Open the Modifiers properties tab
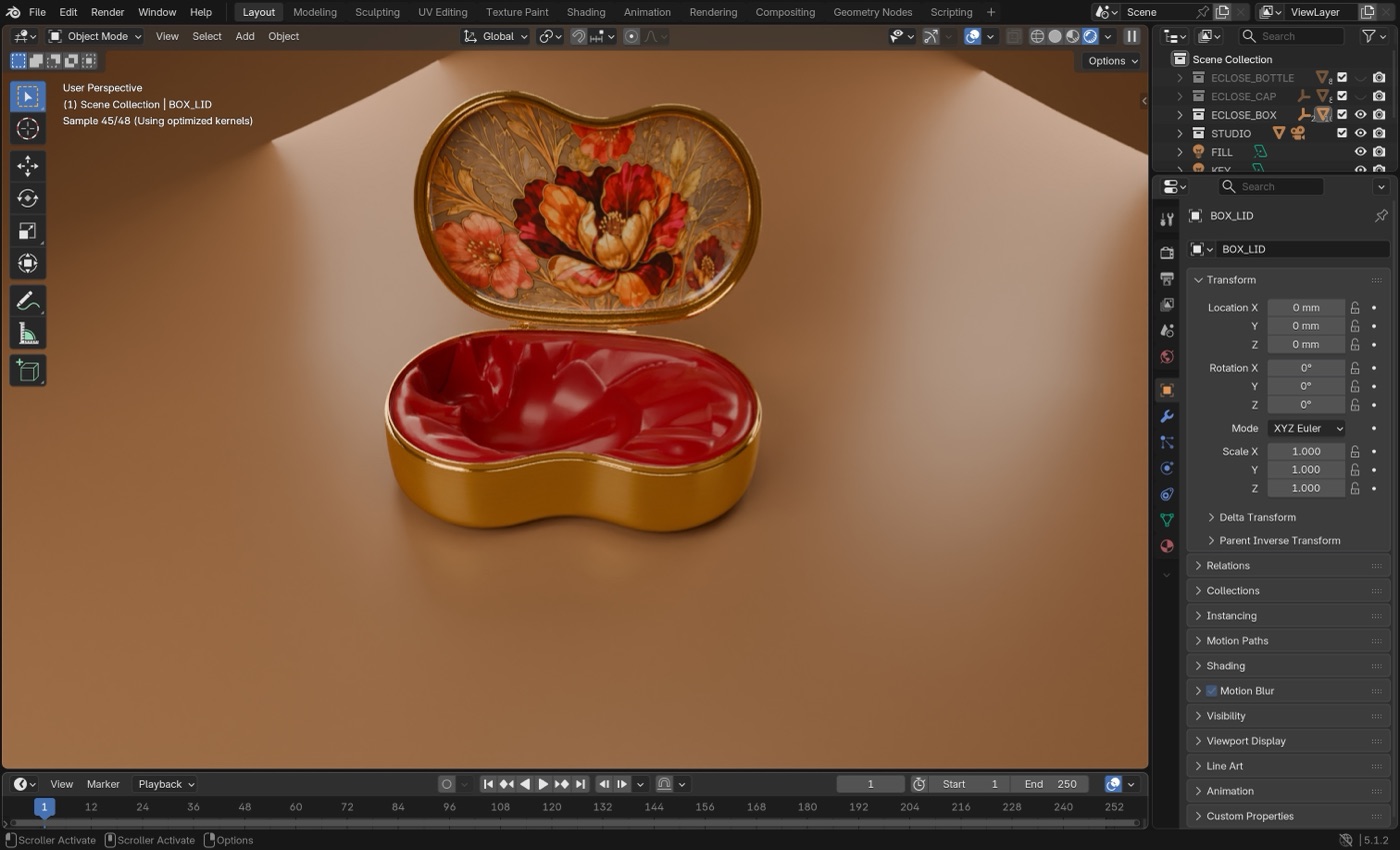This screenshot has height=850, width=1400. click(1166, 416)
